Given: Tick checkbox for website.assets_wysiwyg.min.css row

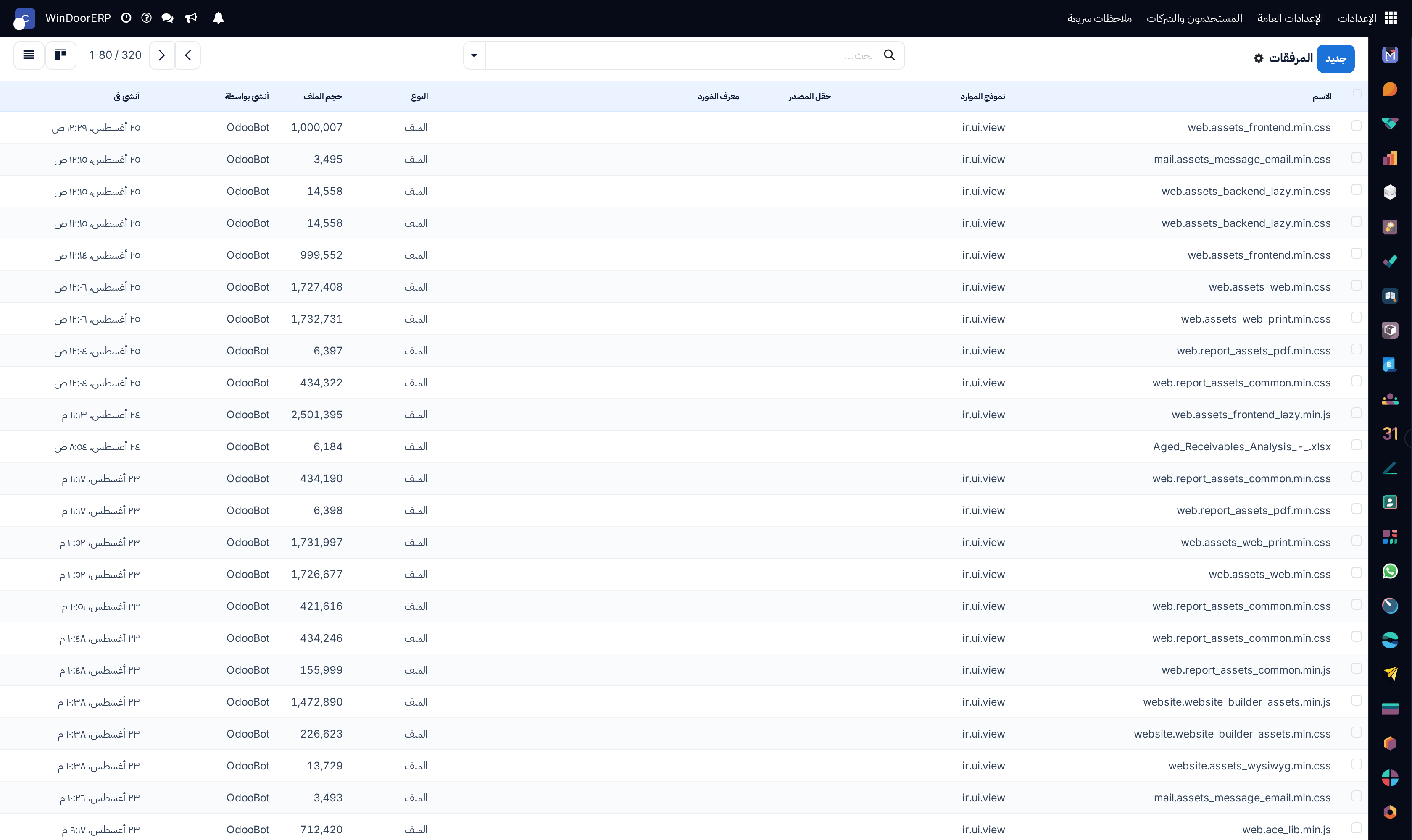Looking at the screenshot, I should point(1357,764).
